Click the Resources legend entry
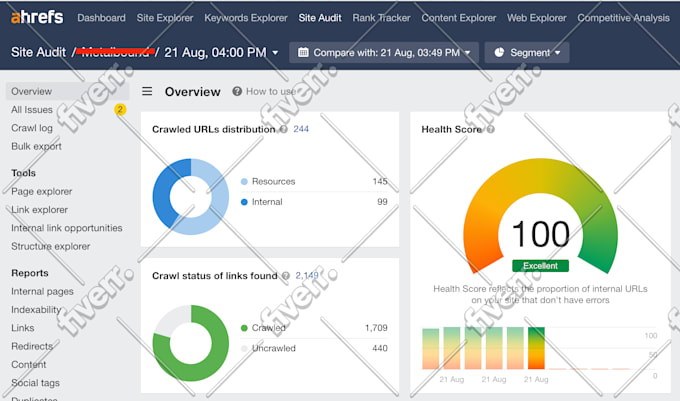 [274, 181]
